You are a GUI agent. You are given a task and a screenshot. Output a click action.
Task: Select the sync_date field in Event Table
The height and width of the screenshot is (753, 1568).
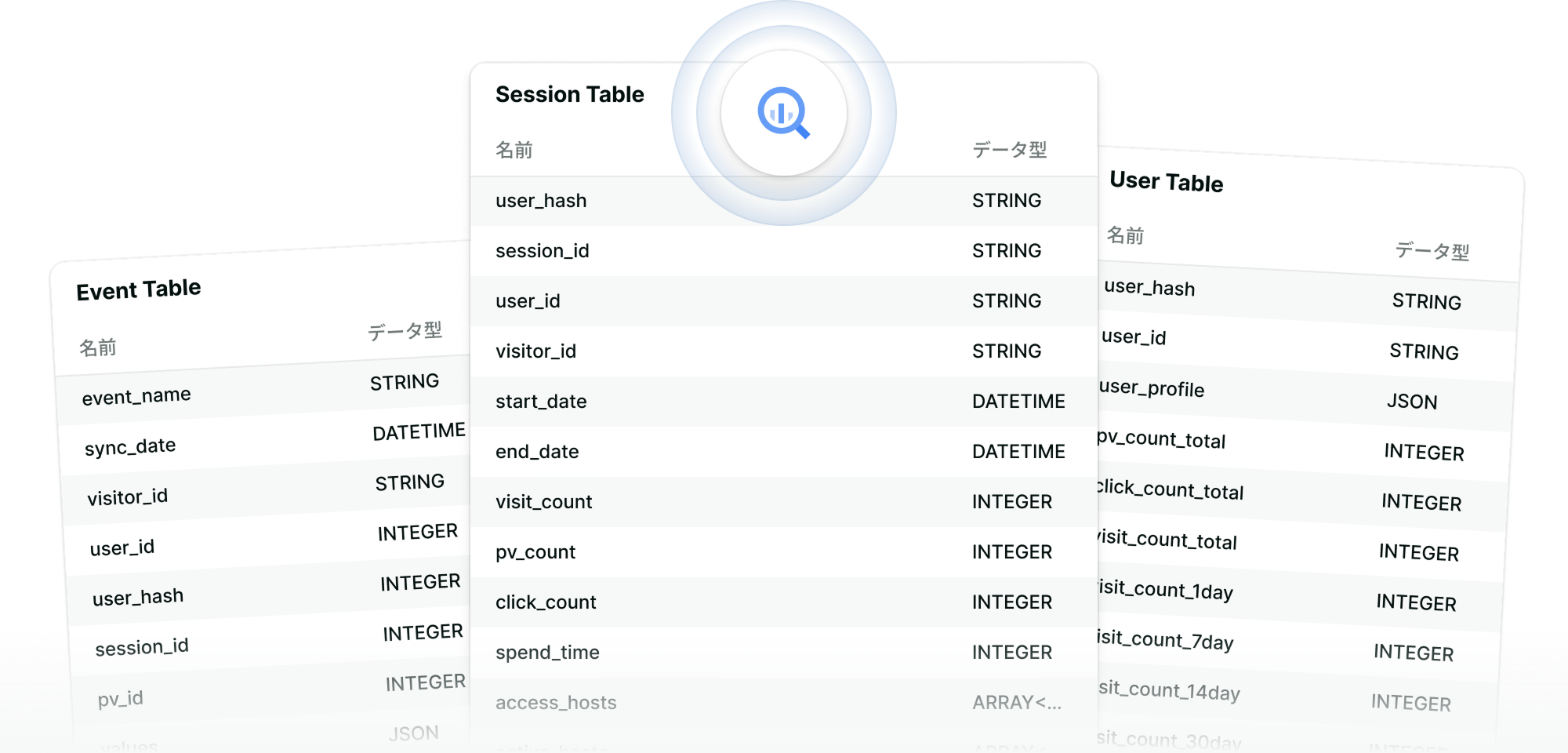(130, 447)
